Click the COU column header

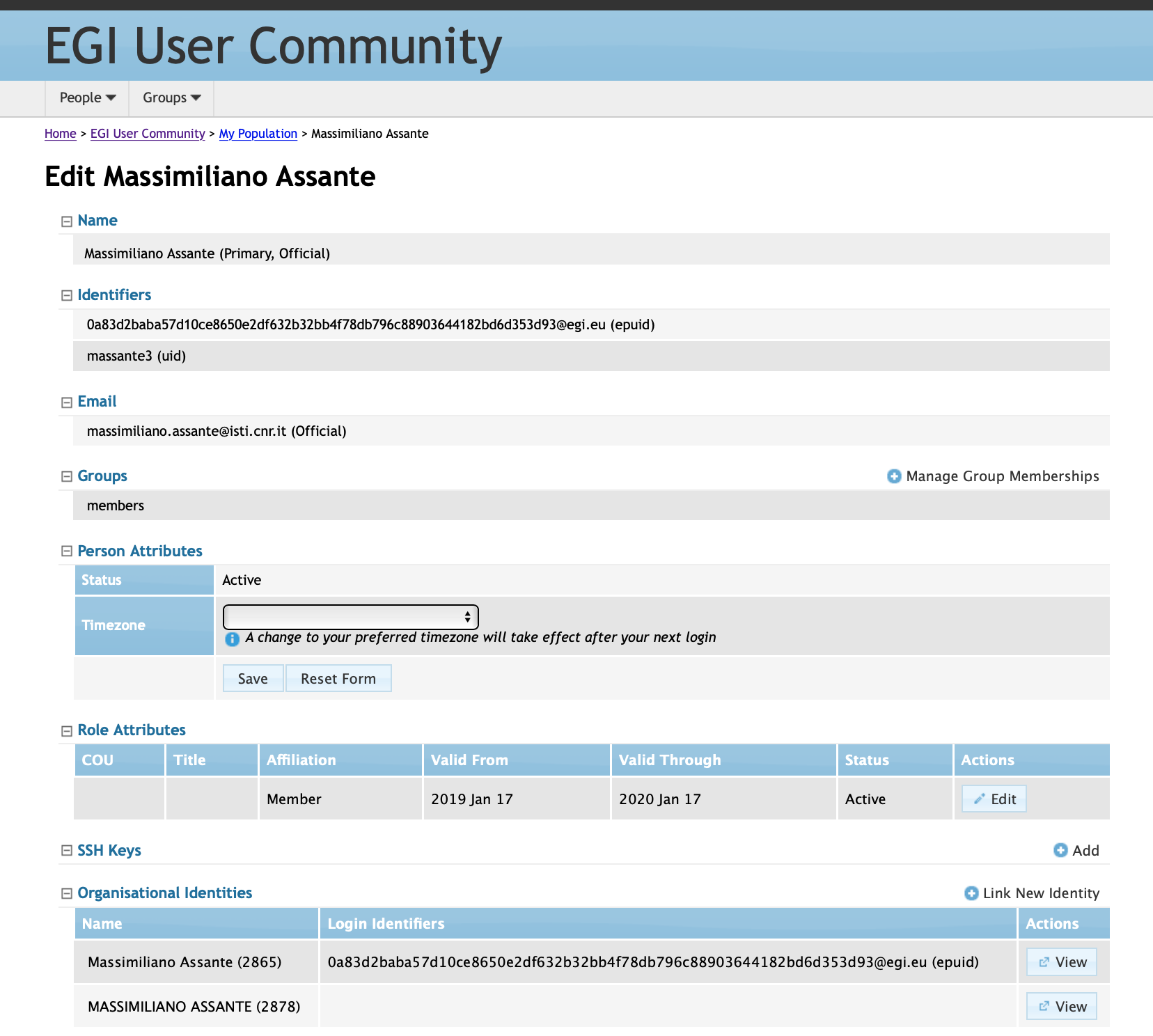pyautogui.click(x=120, y=760)
